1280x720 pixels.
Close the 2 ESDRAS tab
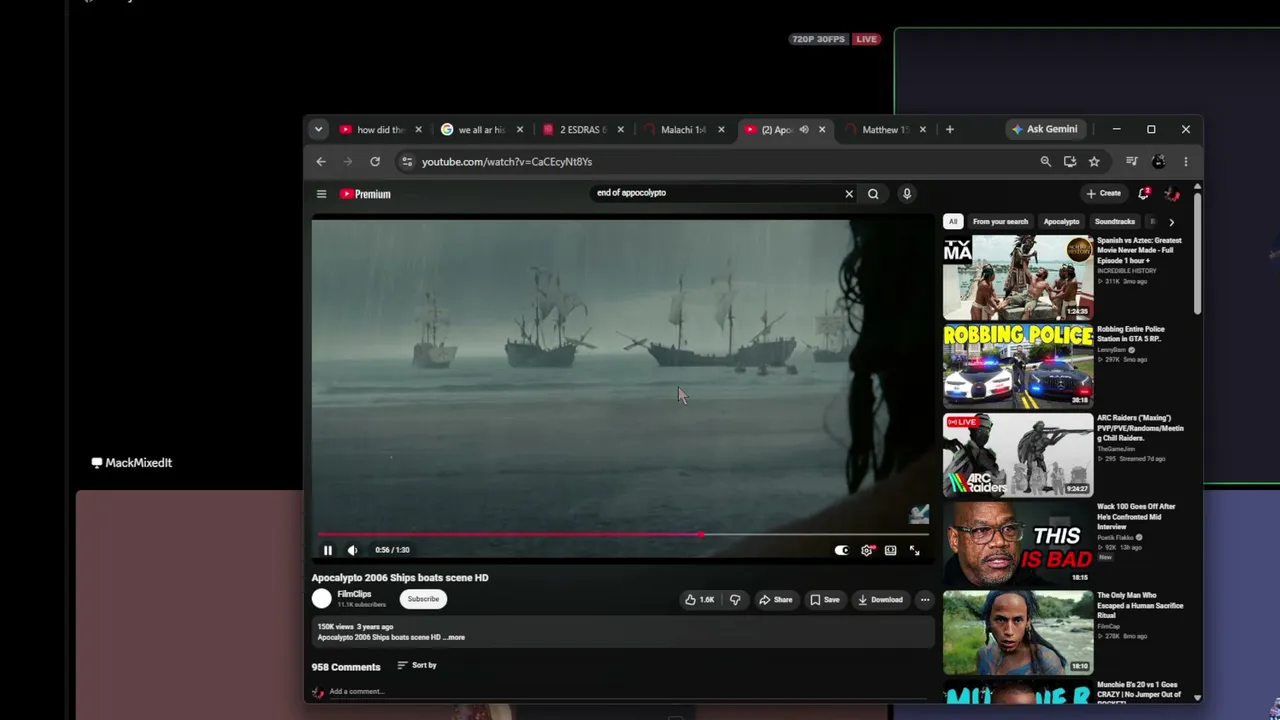pos(620,130)
